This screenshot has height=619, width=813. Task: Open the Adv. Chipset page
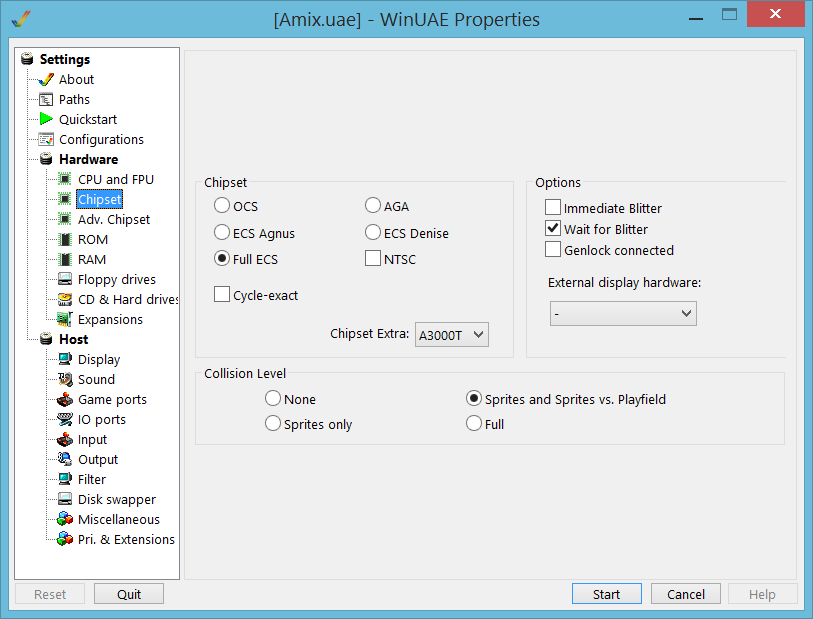click(114, 220)
